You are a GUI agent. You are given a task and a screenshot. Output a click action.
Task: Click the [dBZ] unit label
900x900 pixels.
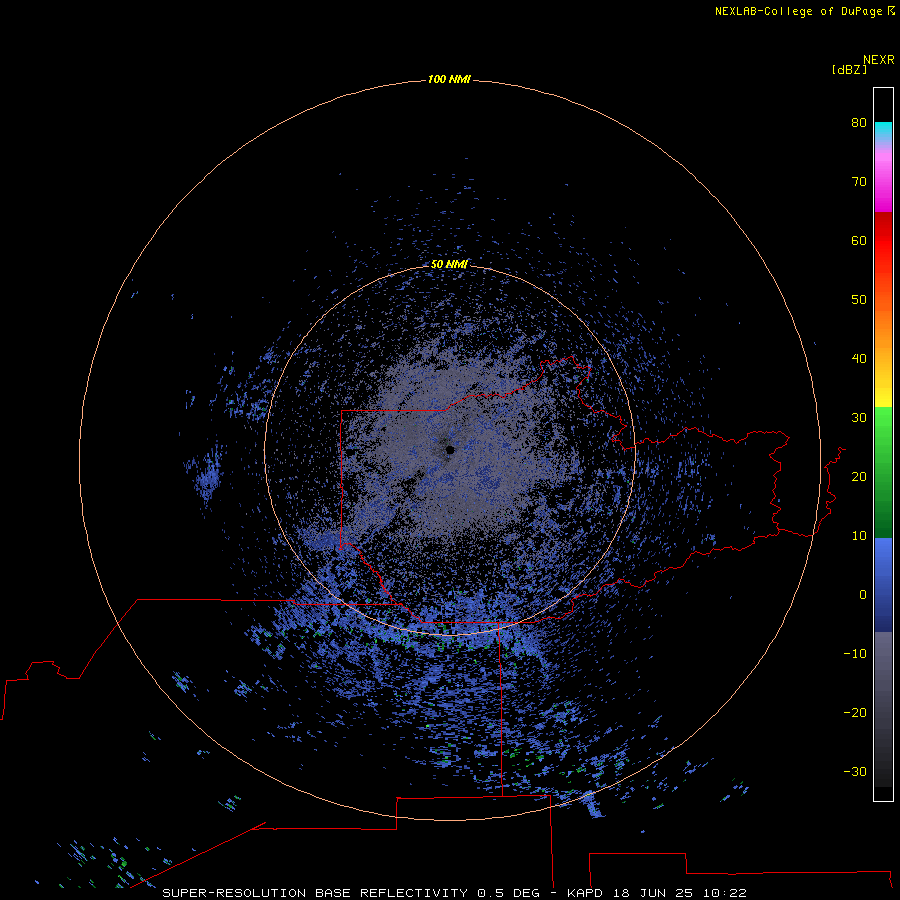point(849,70)
